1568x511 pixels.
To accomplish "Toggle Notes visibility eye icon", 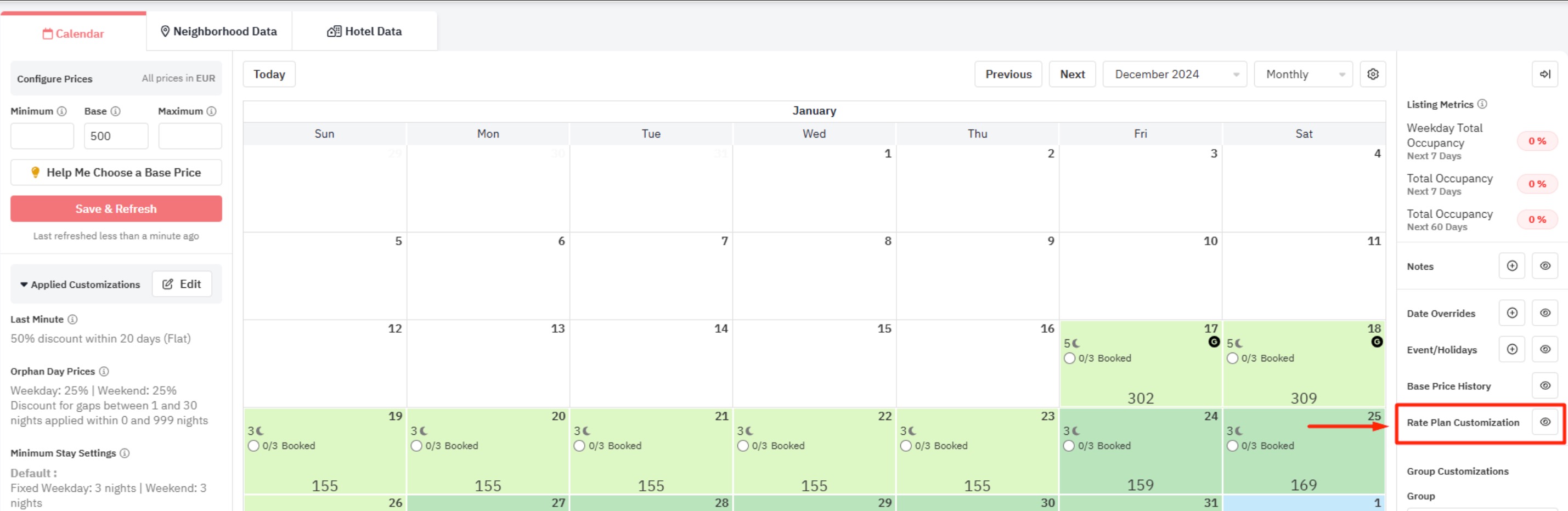I will [x=1545, y=266].
